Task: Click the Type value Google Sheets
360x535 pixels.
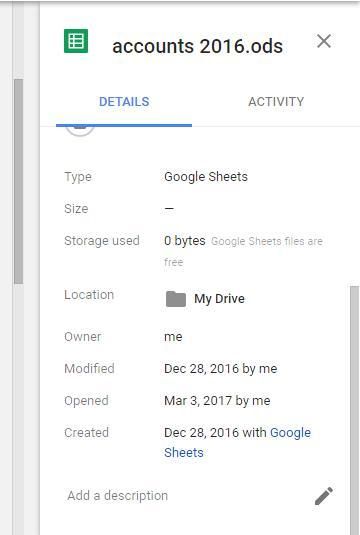Action: tap(206, 177)
